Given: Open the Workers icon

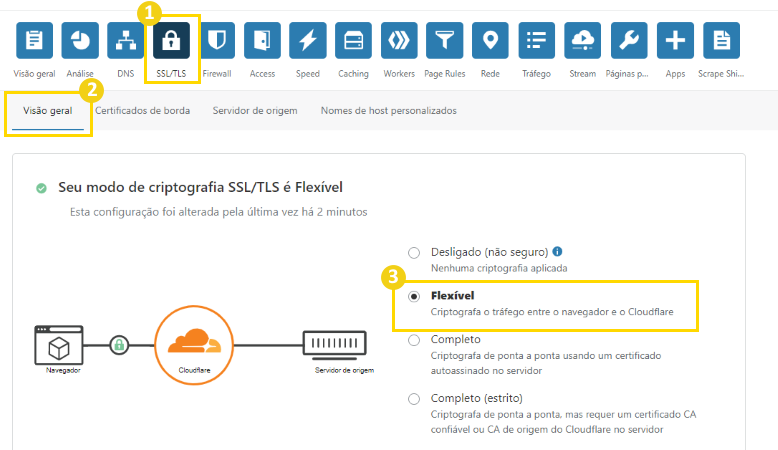Looking at the screenshot, I should 399,40.
